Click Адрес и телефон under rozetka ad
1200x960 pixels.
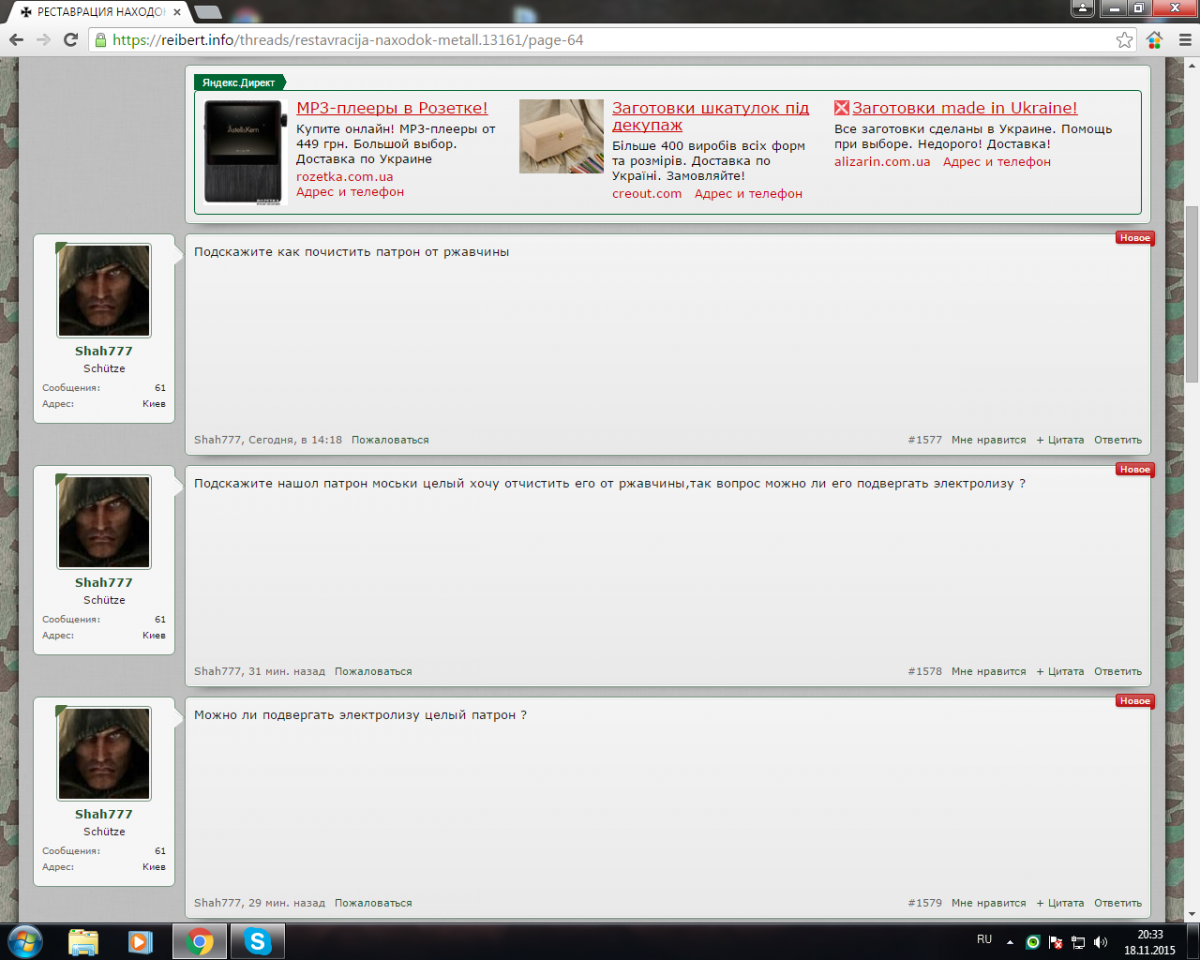point(350,191)
